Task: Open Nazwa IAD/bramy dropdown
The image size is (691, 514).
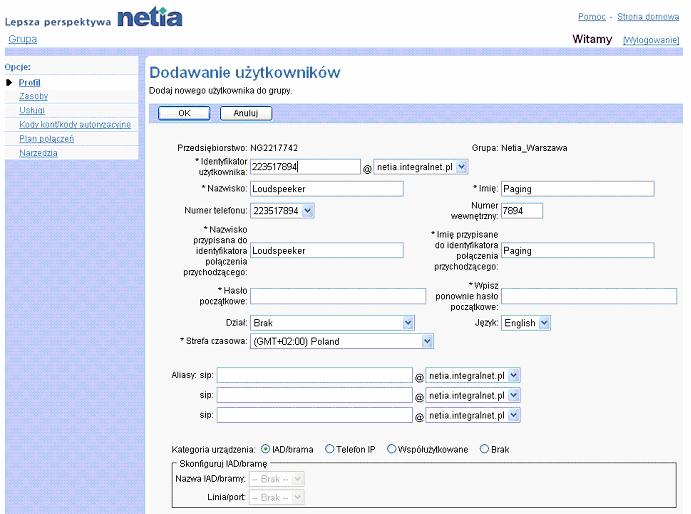Action: pyautogui.click(x=277, y=479)
